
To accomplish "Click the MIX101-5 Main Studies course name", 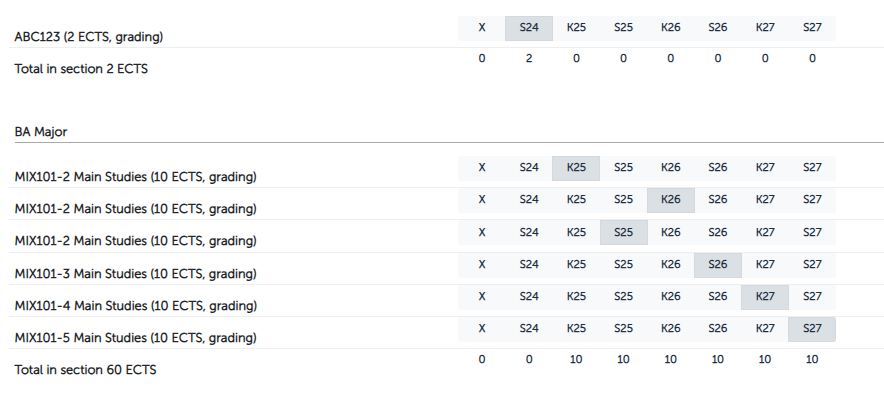I will [x=135, y=338].
